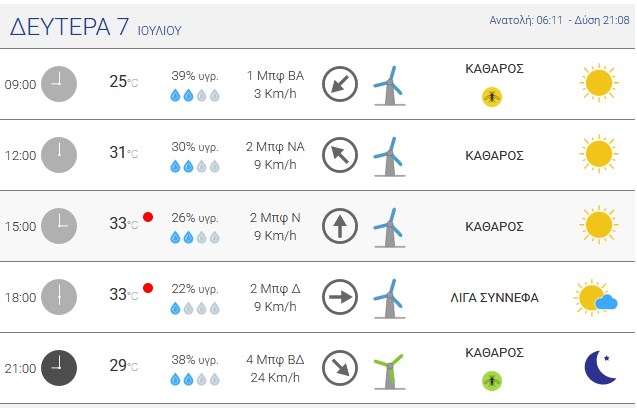Click the right-pointing wind arrow at 18:00
This screenshot has height=408, width=637.
(x=340, y=297)
